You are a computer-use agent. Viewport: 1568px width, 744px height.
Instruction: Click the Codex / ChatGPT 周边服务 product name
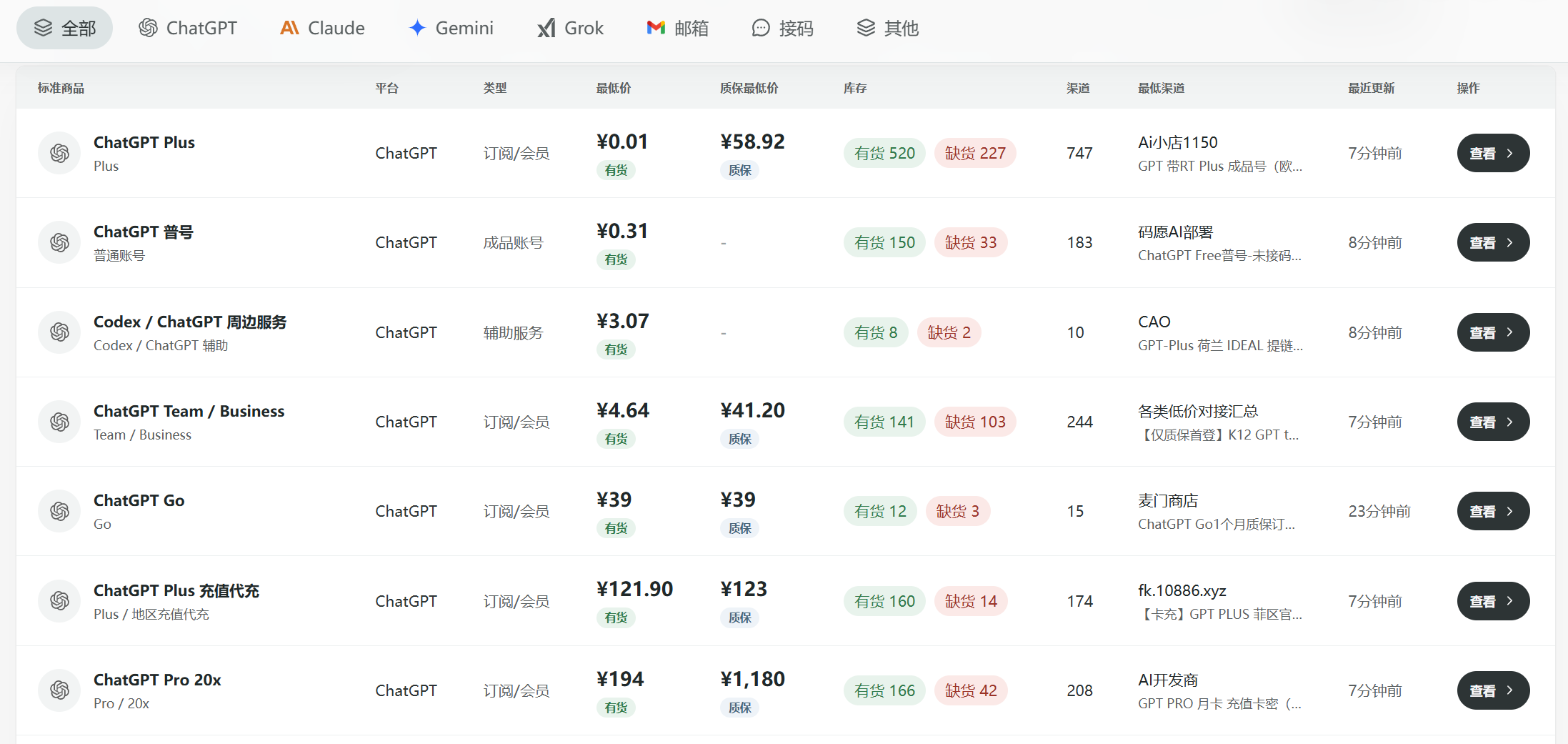[190, 322]
